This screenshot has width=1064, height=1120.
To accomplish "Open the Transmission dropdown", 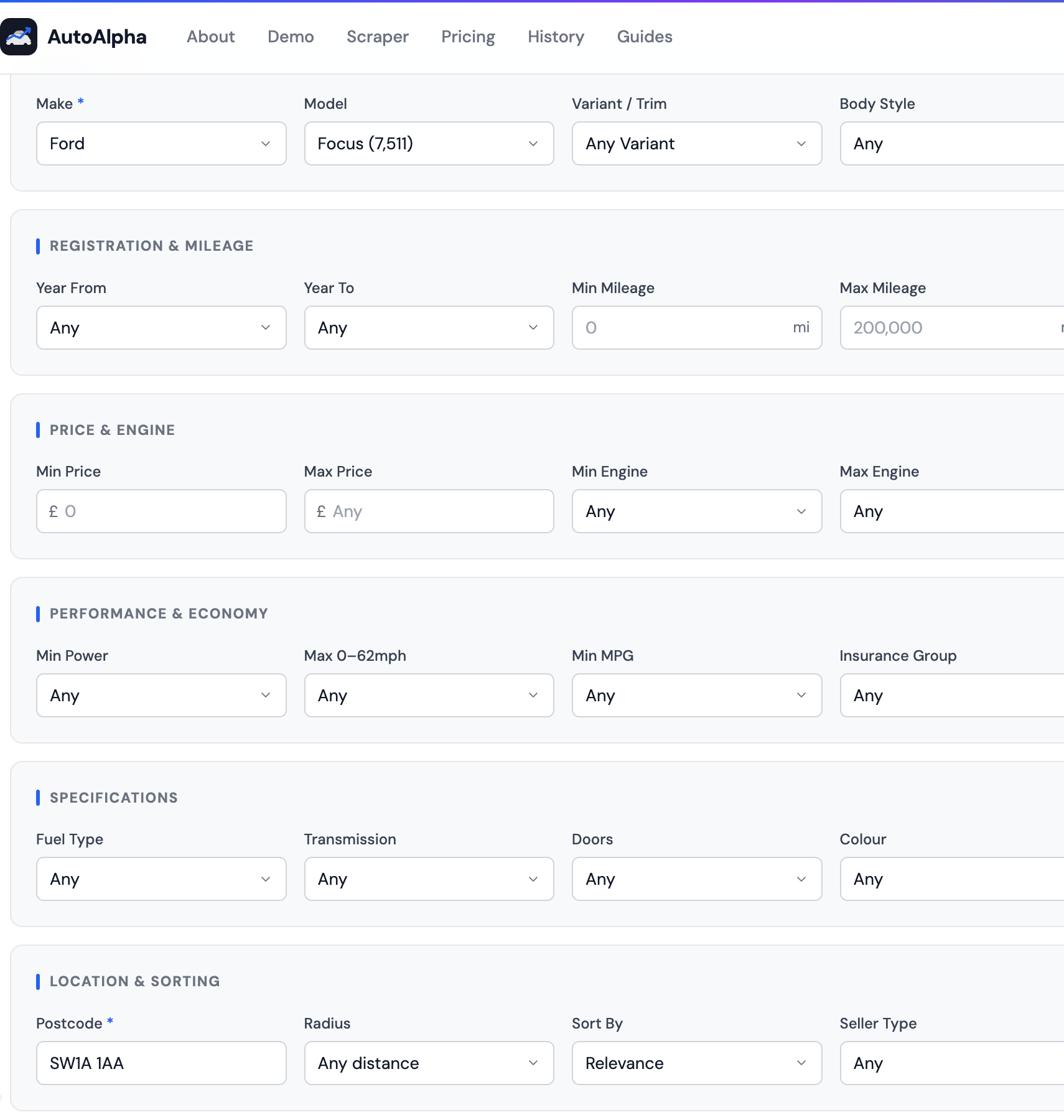I will pyautogui.click(x=428, y=879).
